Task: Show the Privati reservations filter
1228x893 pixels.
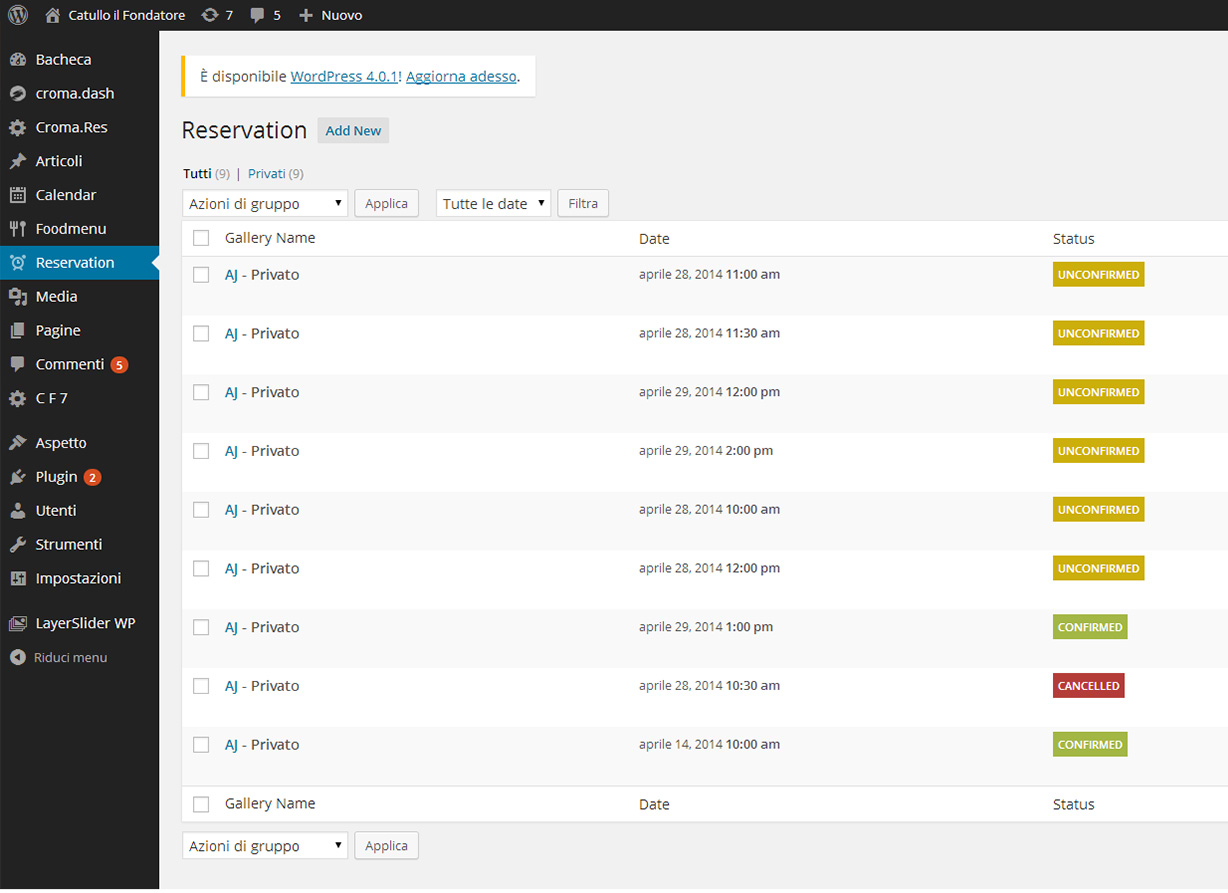Action: pyautogui.click(x=267, y=173)
